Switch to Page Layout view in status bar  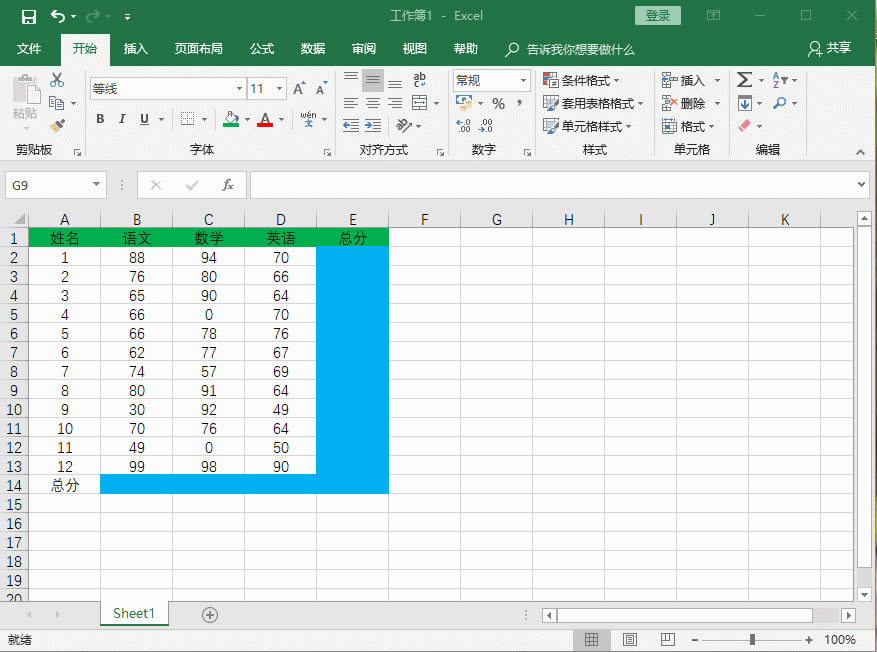(x=630, y=640)
